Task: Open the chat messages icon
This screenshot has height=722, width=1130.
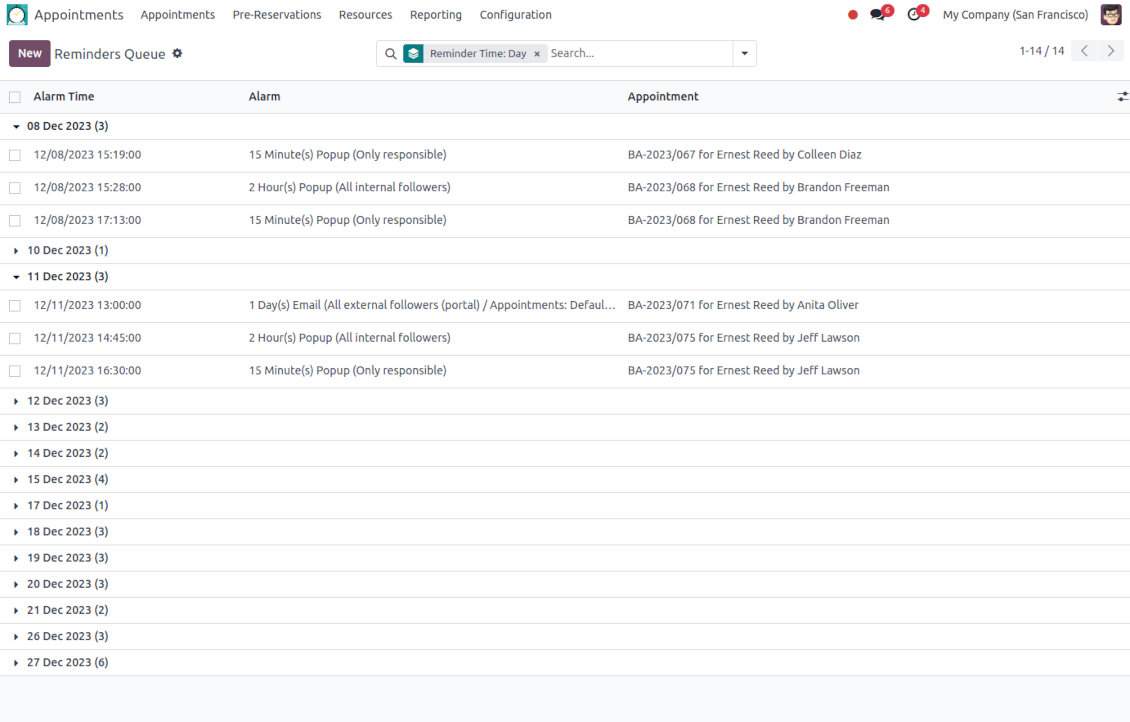Action: click(x=878, y=15)
